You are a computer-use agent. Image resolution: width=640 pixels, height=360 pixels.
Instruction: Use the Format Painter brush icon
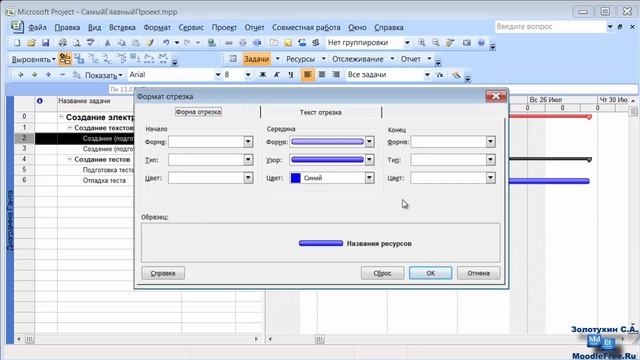pyautogui.click(x=150, y=42)
